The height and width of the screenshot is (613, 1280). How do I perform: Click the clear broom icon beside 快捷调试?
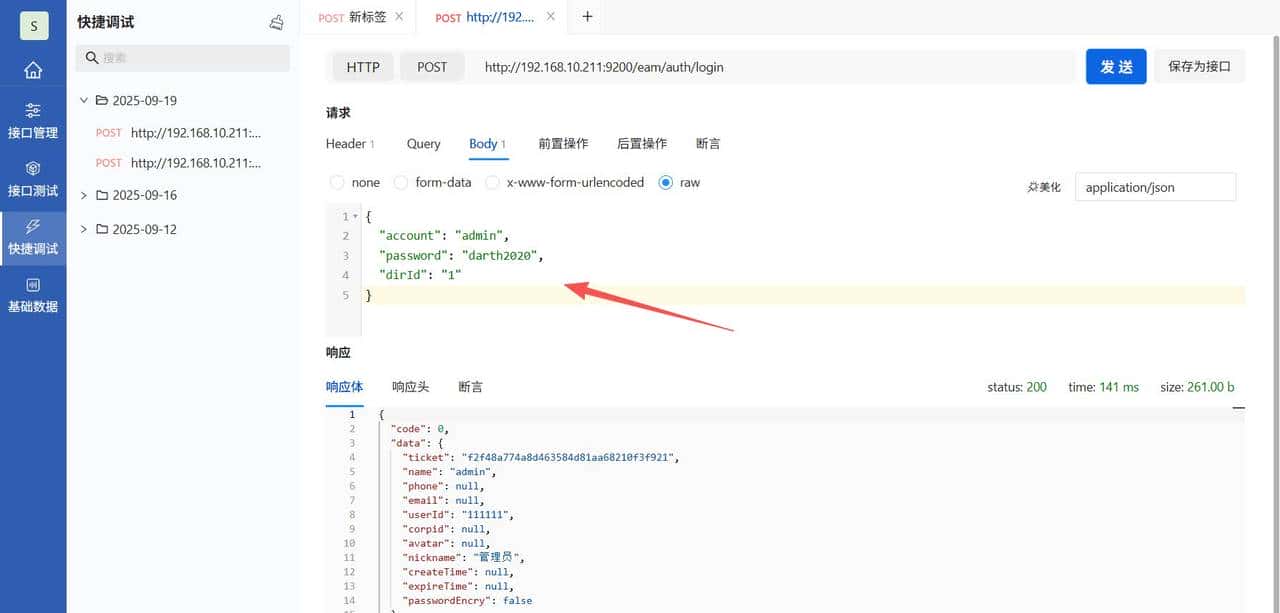[277, 23]
